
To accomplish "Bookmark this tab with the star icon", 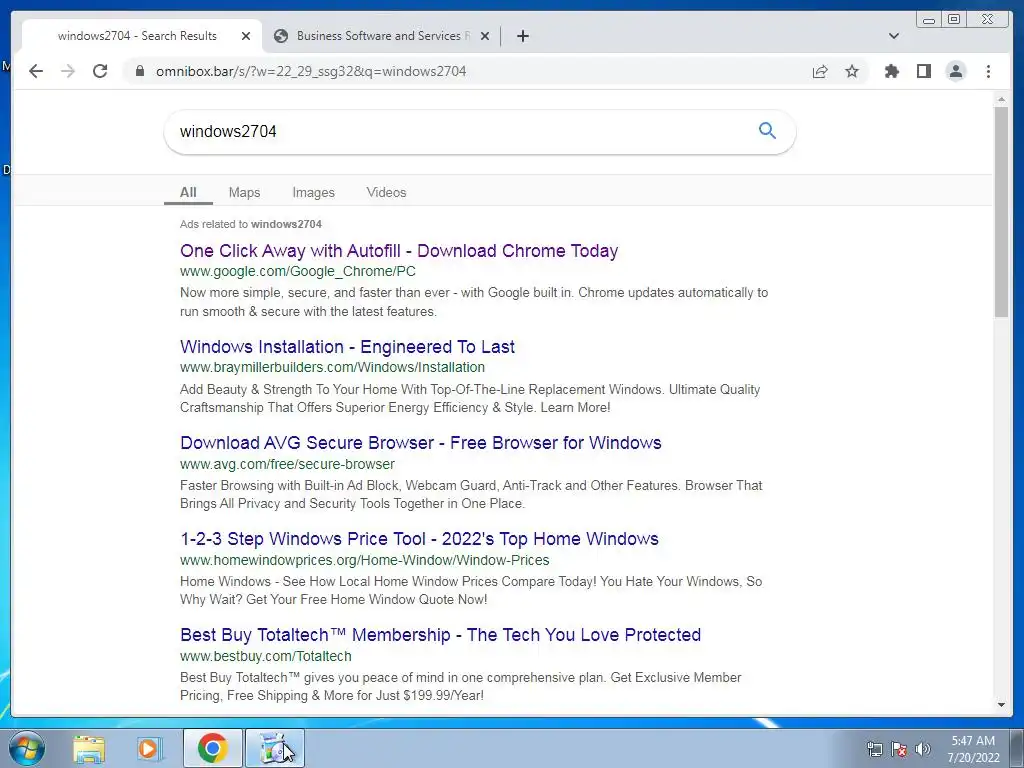I will pos(852,71).
